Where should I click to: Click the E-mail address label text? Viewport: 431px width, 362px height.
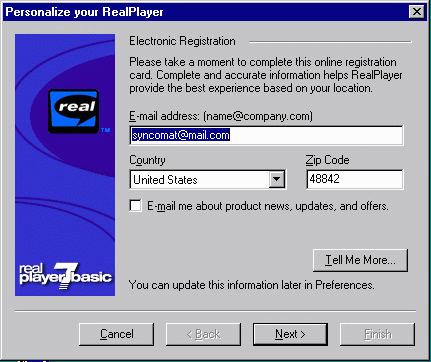click(x=221, y=116)
